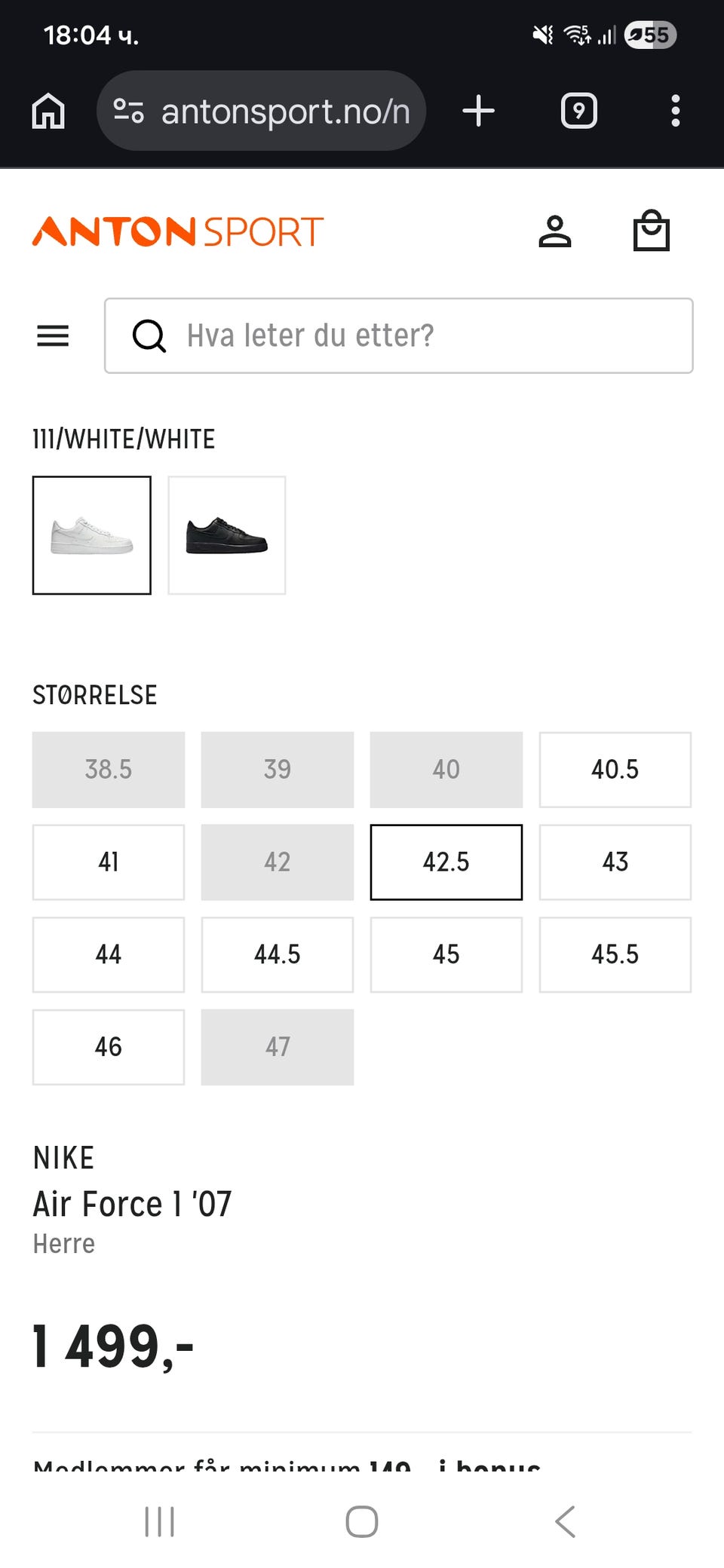This screenshot has height=1568, width=724.
Task: Open the shopping bag cart
Action: [651, 231]
